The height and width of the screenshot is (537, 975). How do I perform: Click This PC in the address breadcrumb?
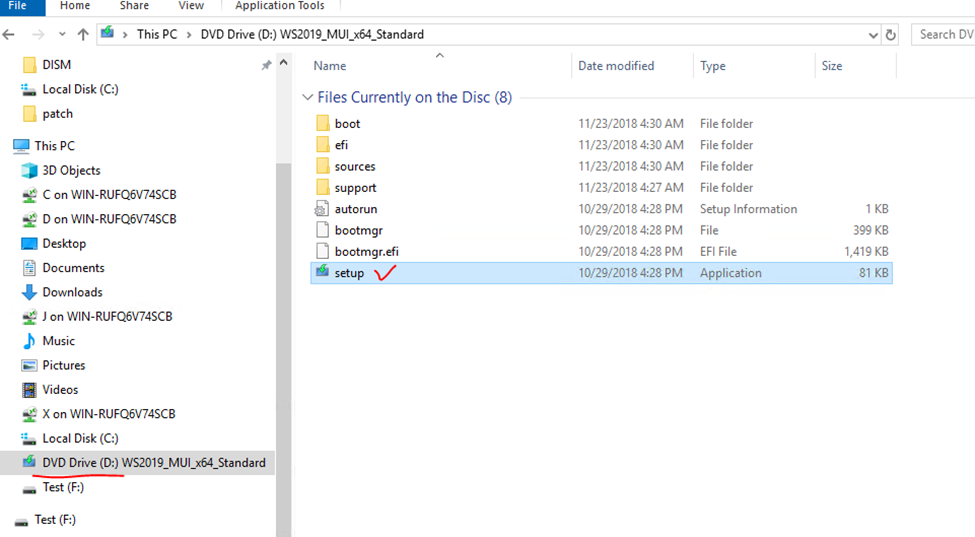pyautogui.click(x=157, y=34)
